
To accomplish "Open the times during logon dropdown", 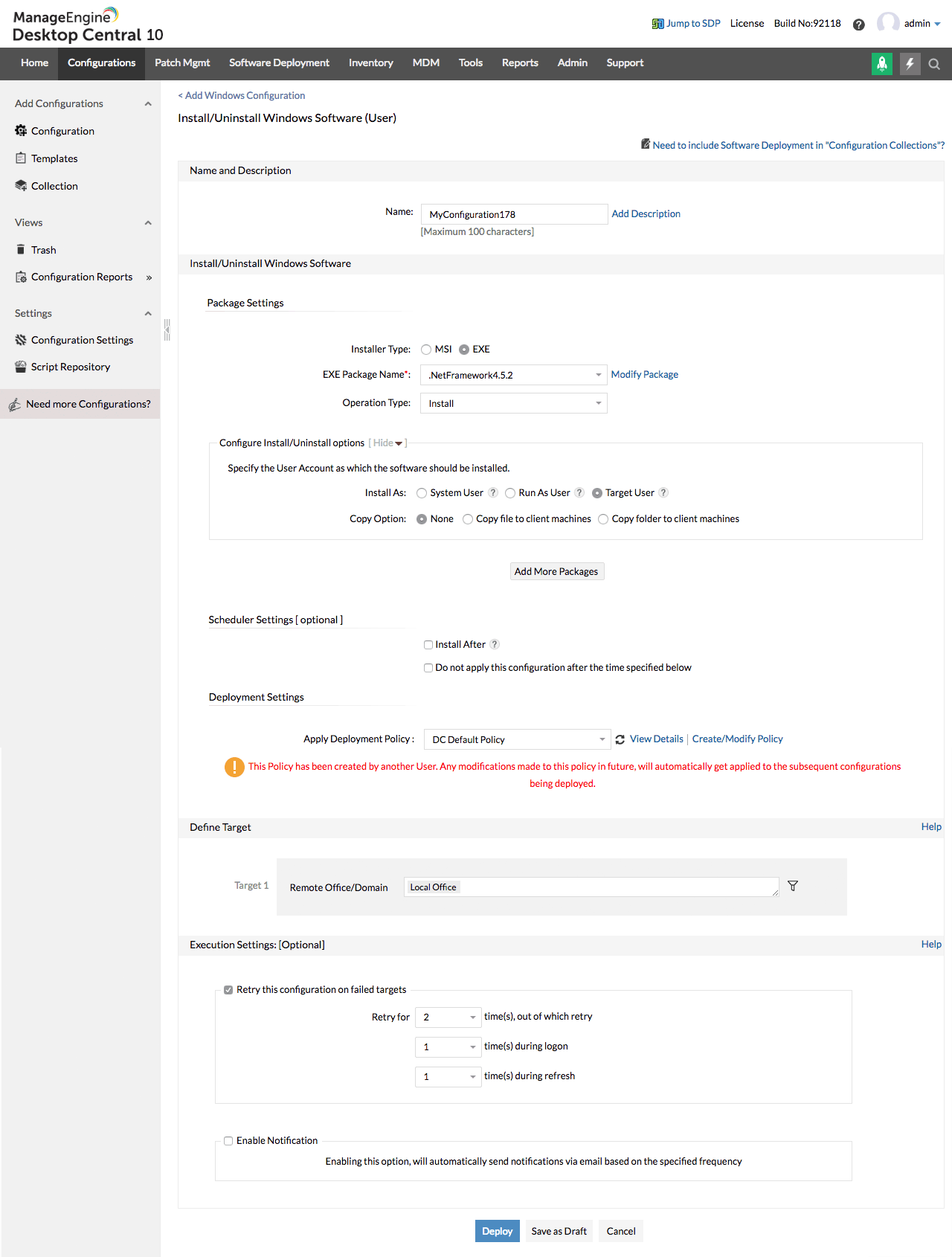I will 448,1047.
